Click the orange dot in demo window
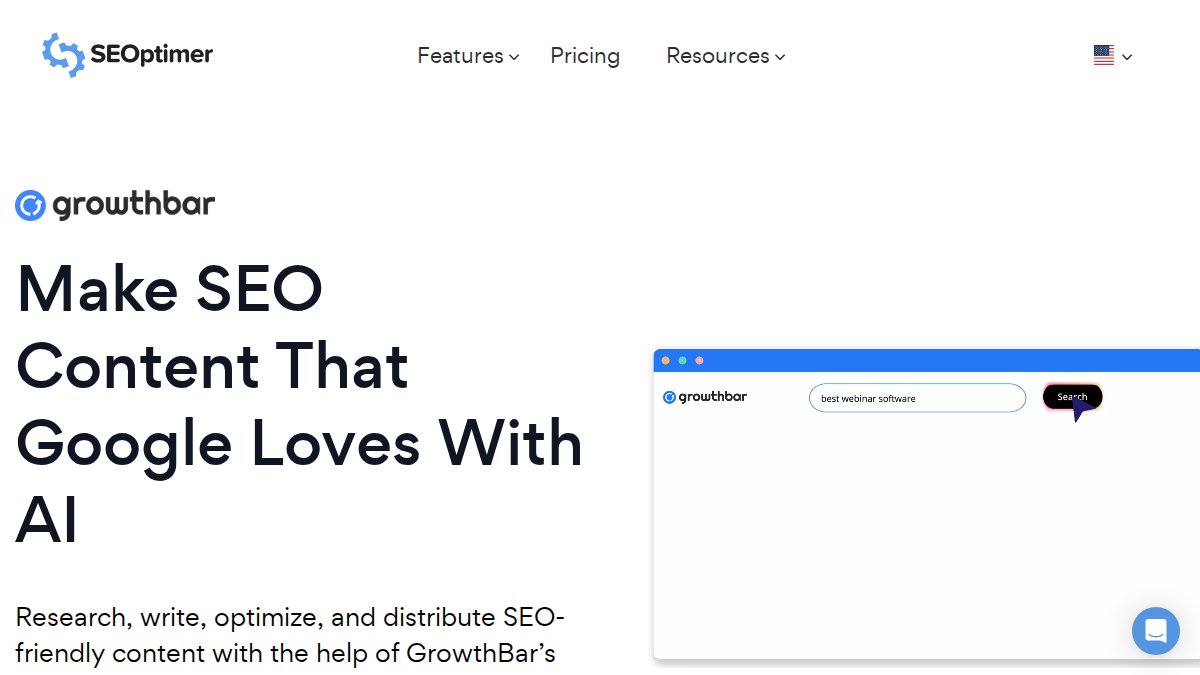Image resolution: width=1200 pixels, height=675 pixels. pos(666,360)
